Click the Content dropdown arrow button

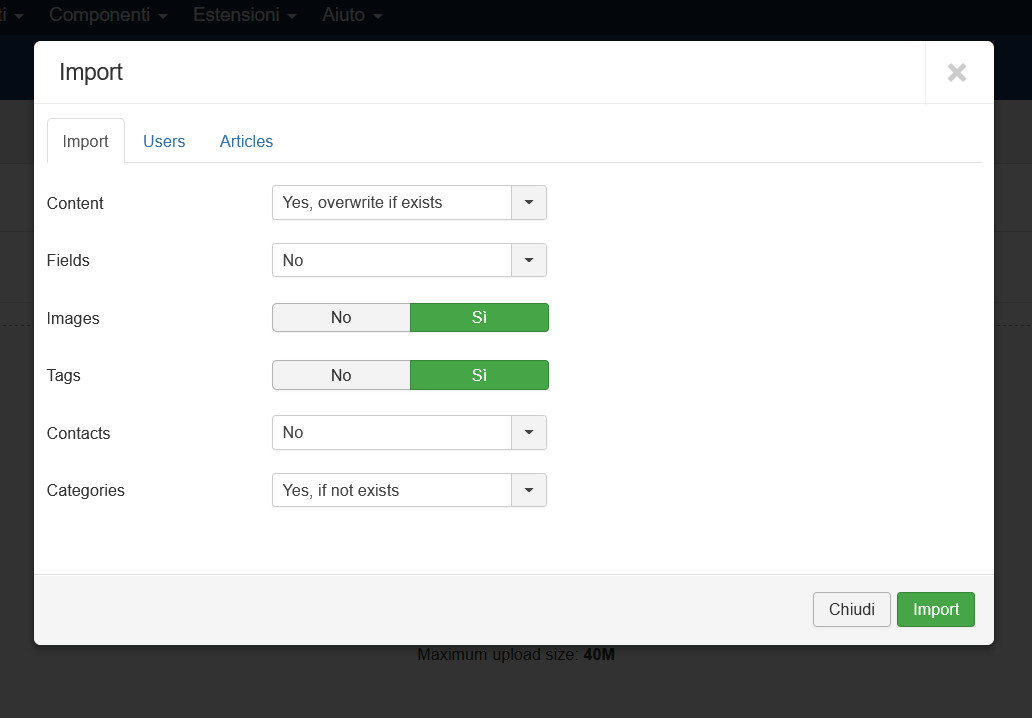[529, 203]
